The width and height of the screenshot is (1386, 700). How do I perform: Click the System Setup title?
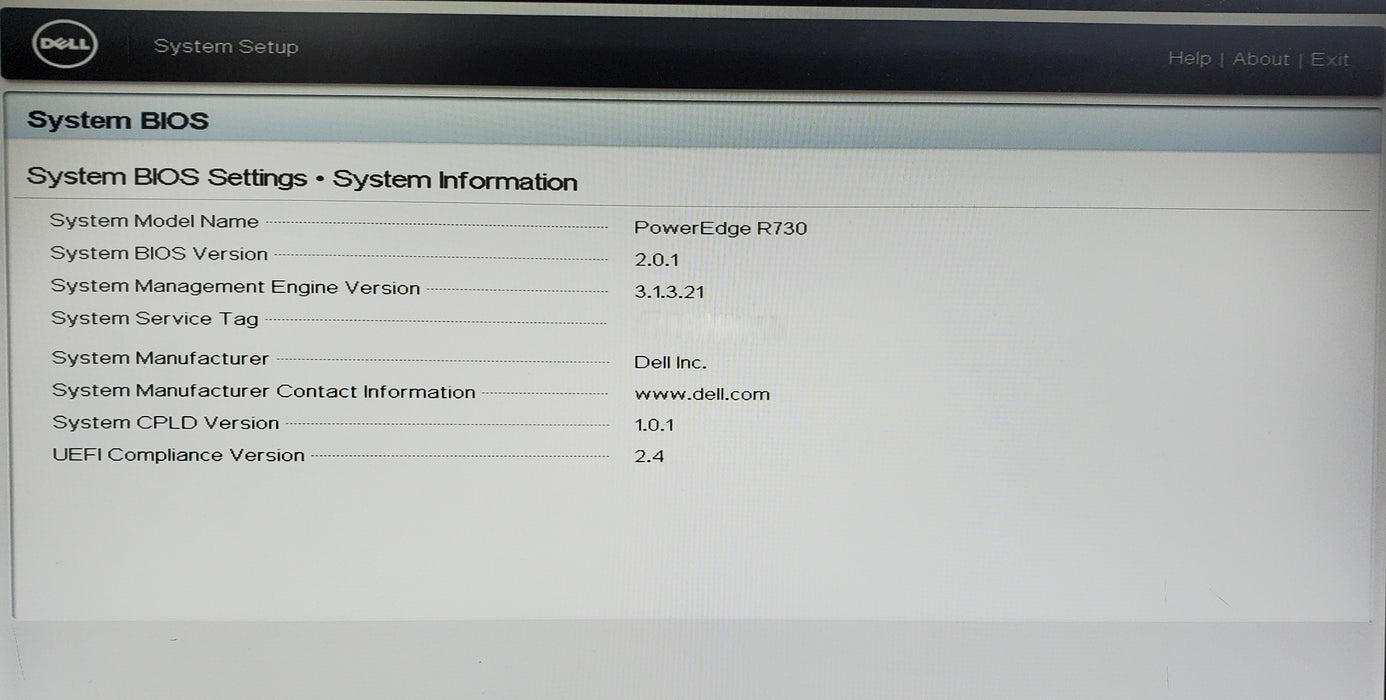pos(226,47)
